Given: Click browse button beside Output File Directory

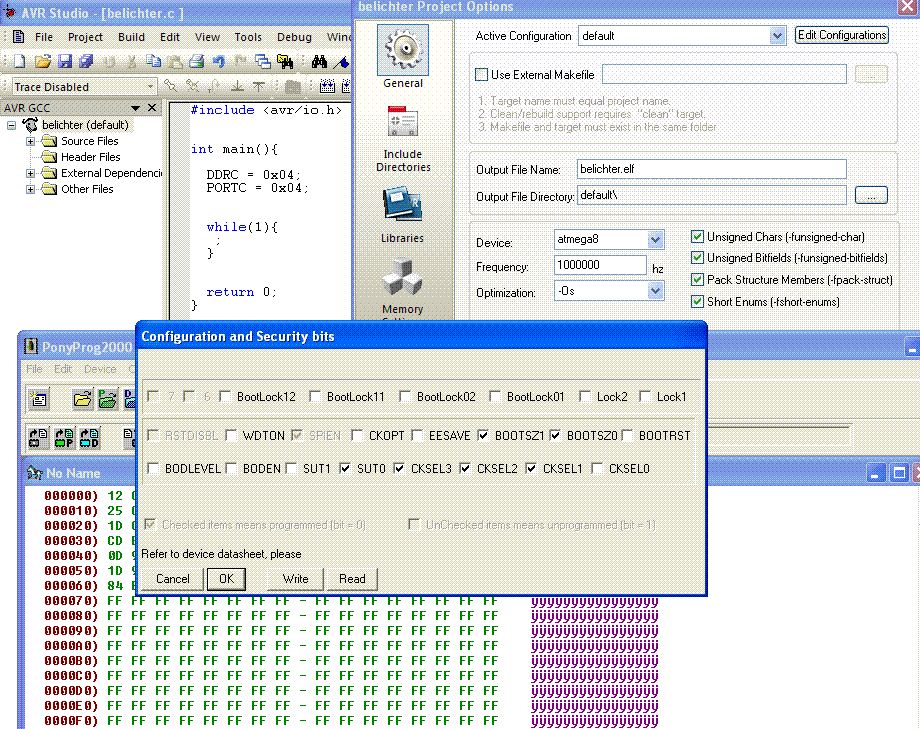Looking at the screenshot, I should pyautogui.click(x=871, y=195).
